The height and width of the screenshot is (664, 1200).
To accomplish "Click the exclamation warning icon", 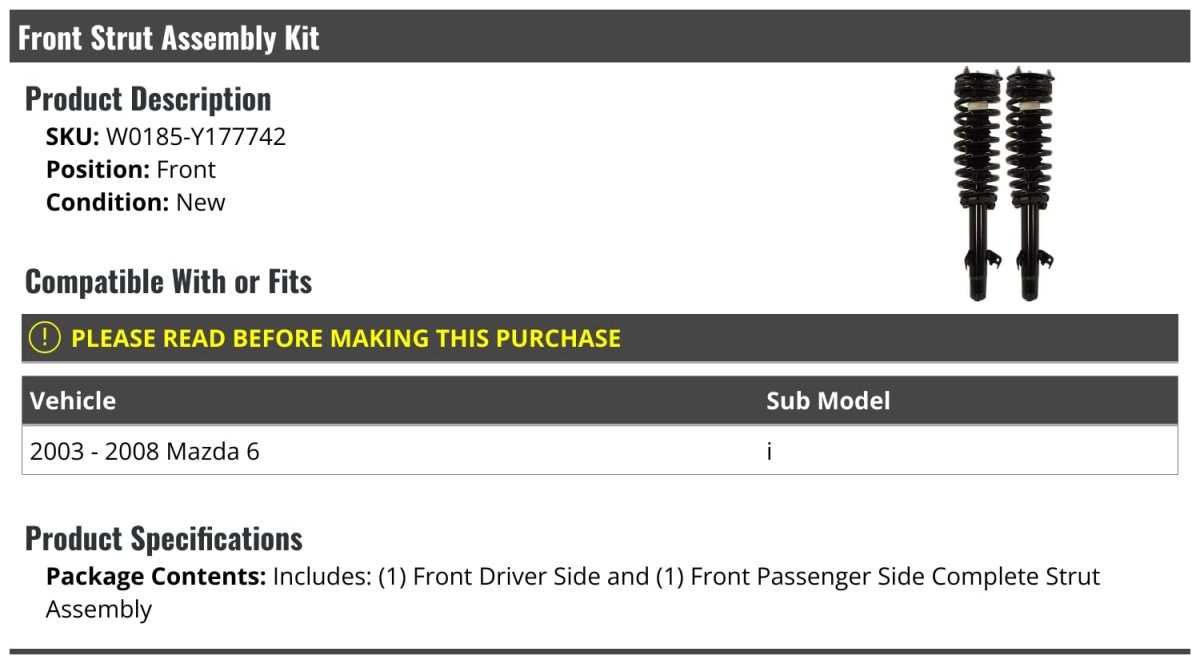I will coord(45,338).
